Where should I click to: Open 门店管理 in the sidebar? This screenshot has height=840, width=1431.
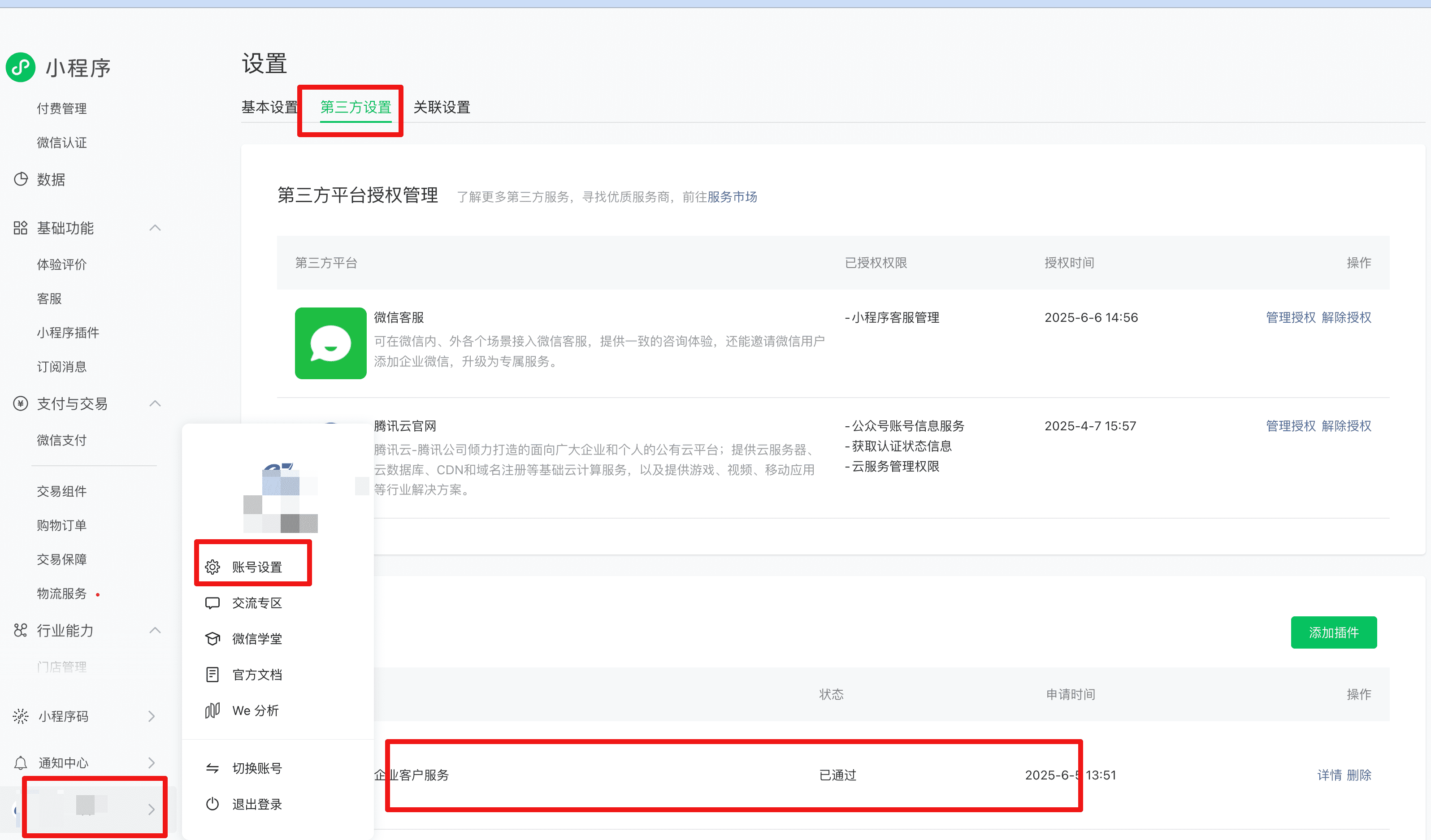point(62,667)
